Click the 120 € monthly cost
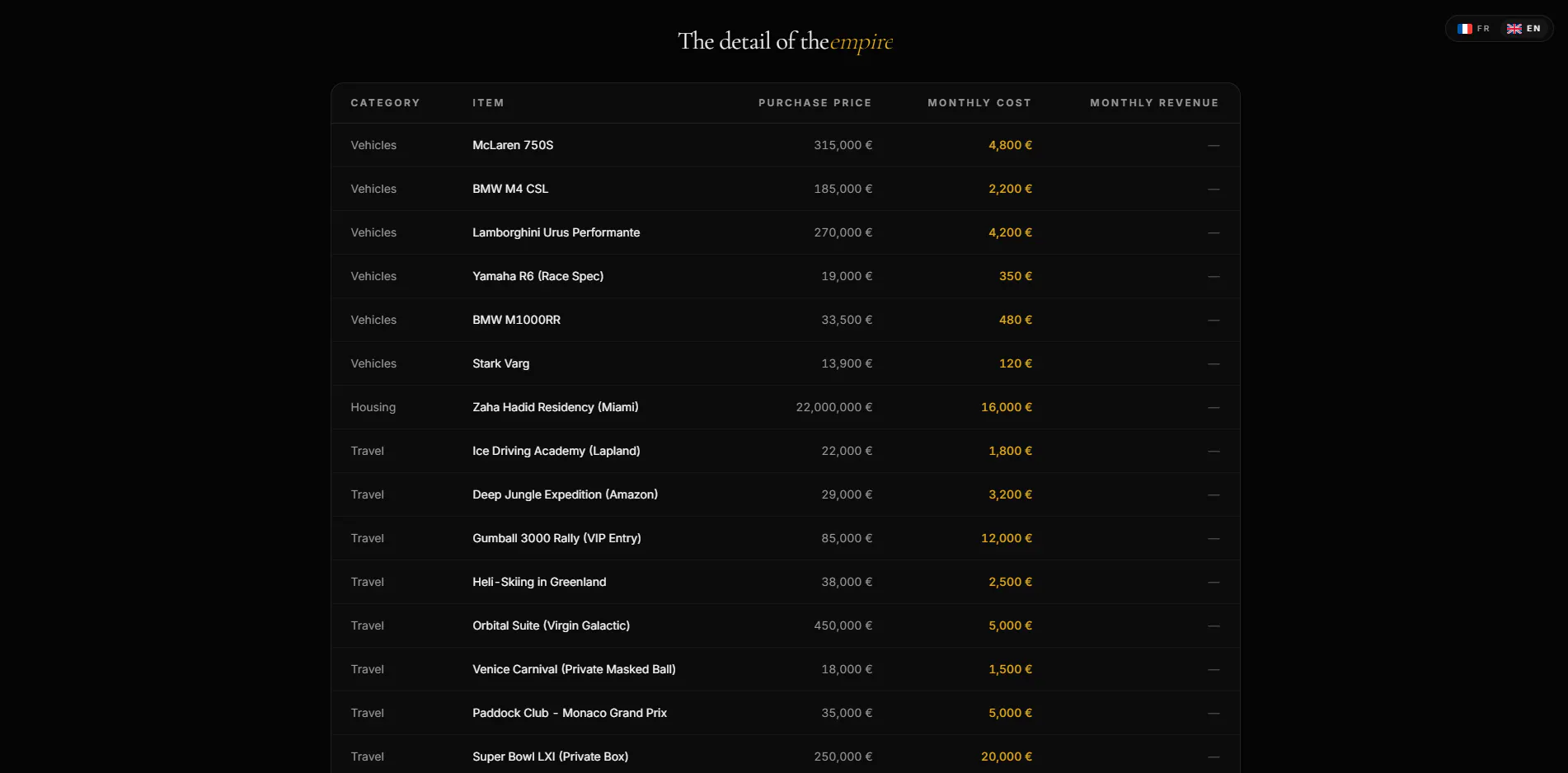Viewport: 1568px width, 773px height. [x=1016, y=363]
